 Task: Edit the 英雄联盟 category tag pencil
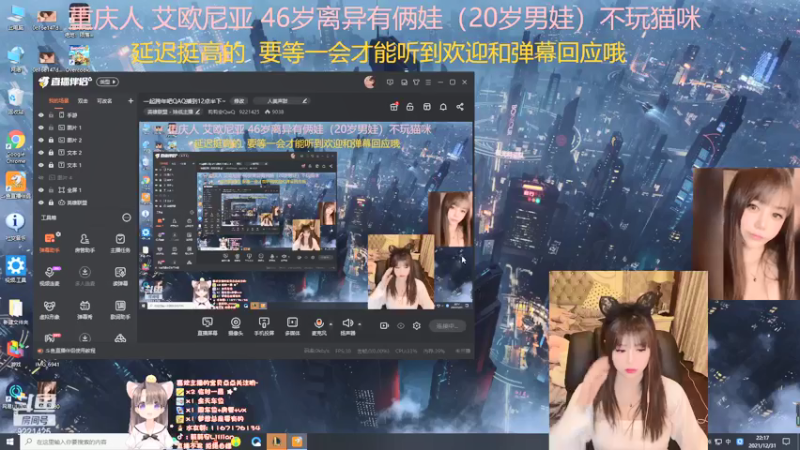[198, 112]
